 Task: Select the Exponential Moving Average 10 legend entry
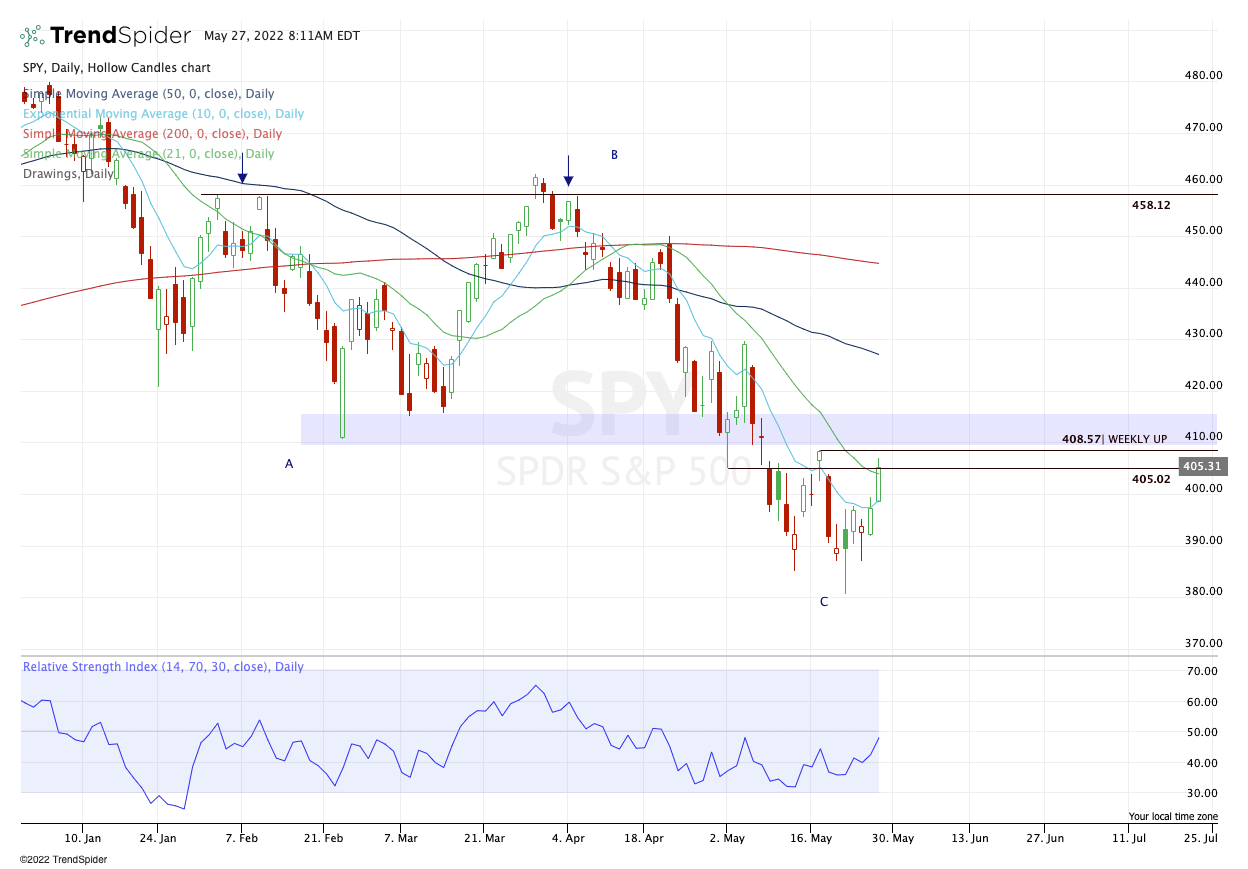click(163, 114)
